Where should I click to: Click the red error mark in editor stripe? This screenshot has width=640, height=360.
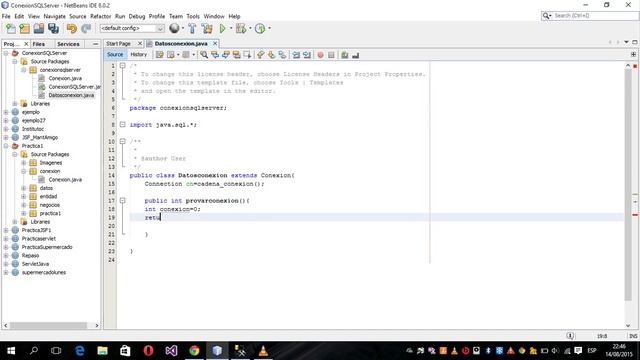pyautogui.click(x=635, y=215)
